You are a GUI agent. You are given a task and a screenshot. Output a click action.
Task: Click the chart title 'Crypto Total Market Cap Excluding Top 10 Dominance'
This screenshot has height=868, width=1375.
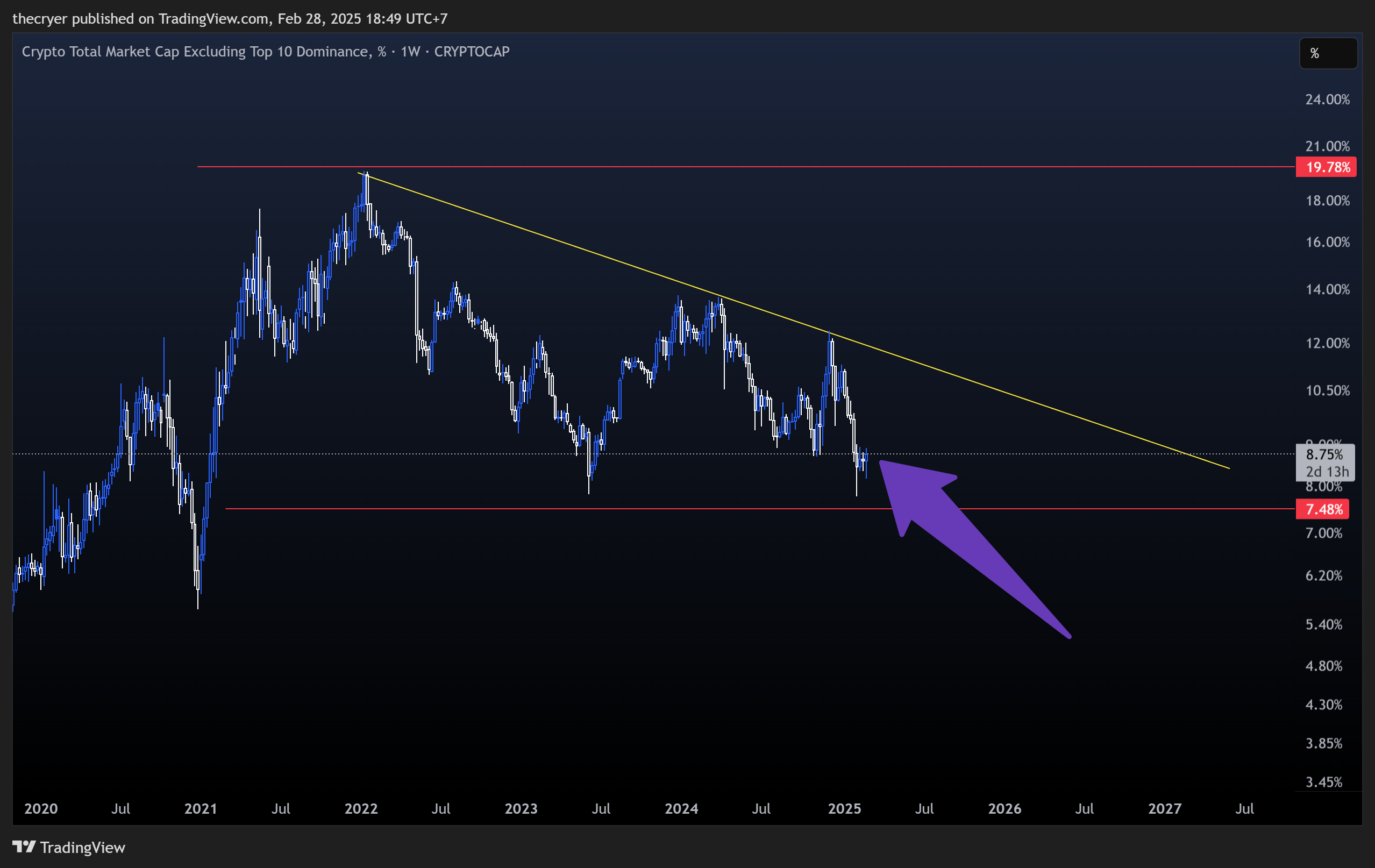click(195, 52)
